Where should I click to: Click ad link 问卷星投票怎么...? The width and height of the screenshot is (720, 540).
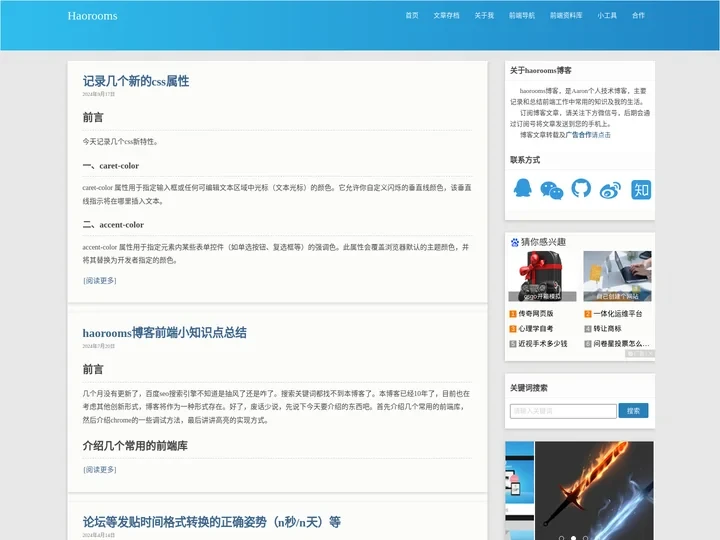621,343
